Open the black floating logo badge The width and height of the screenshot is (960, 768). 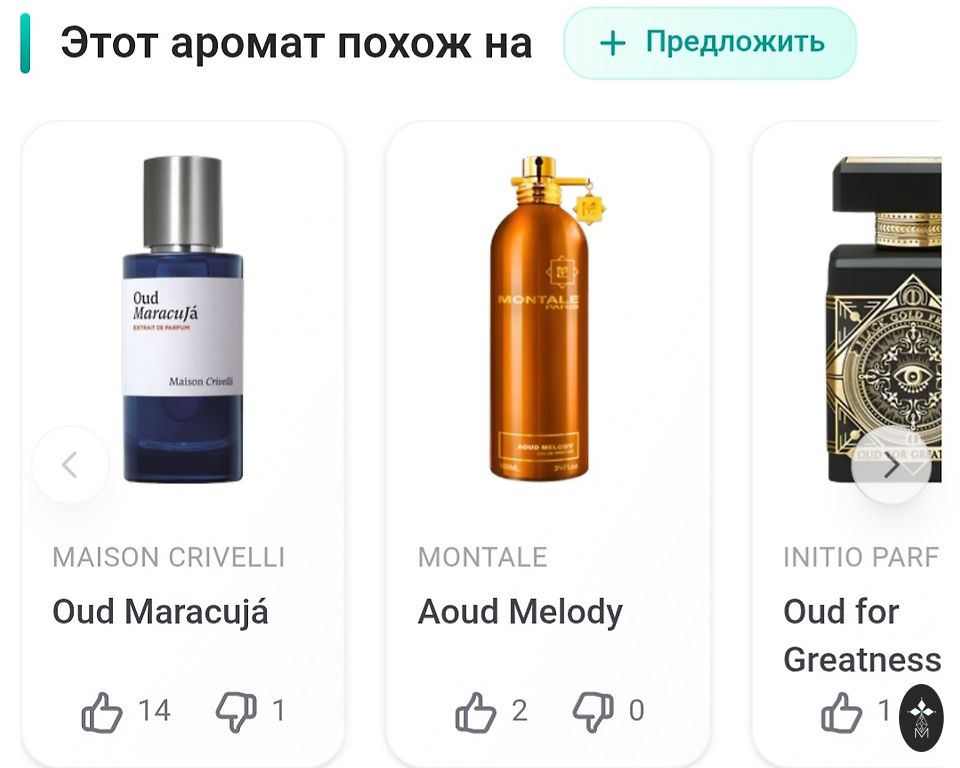click(x=921, y=718)
